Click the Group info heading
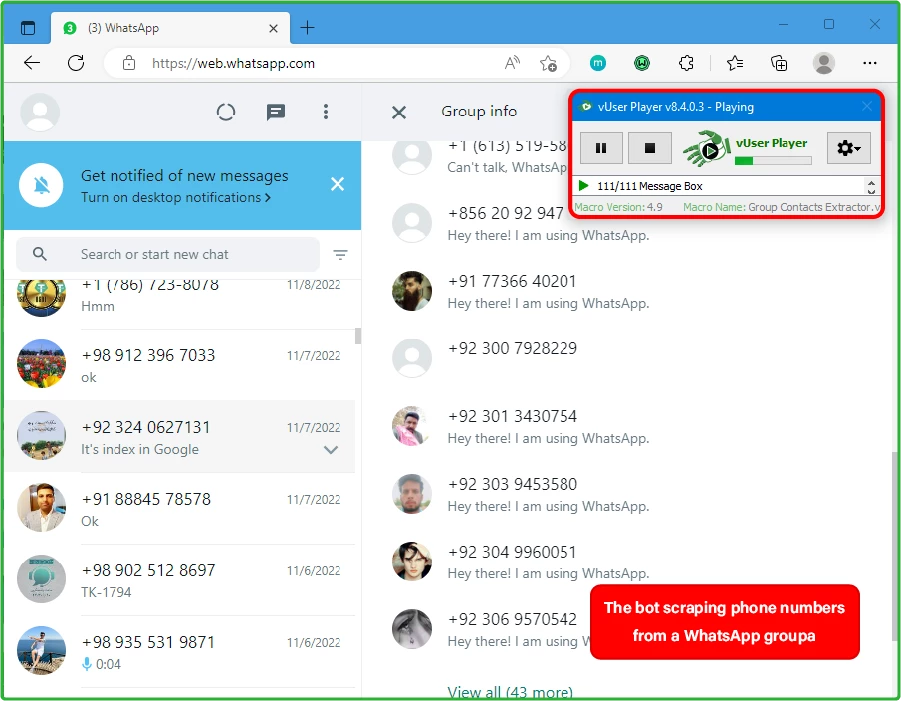 point(479,111)
